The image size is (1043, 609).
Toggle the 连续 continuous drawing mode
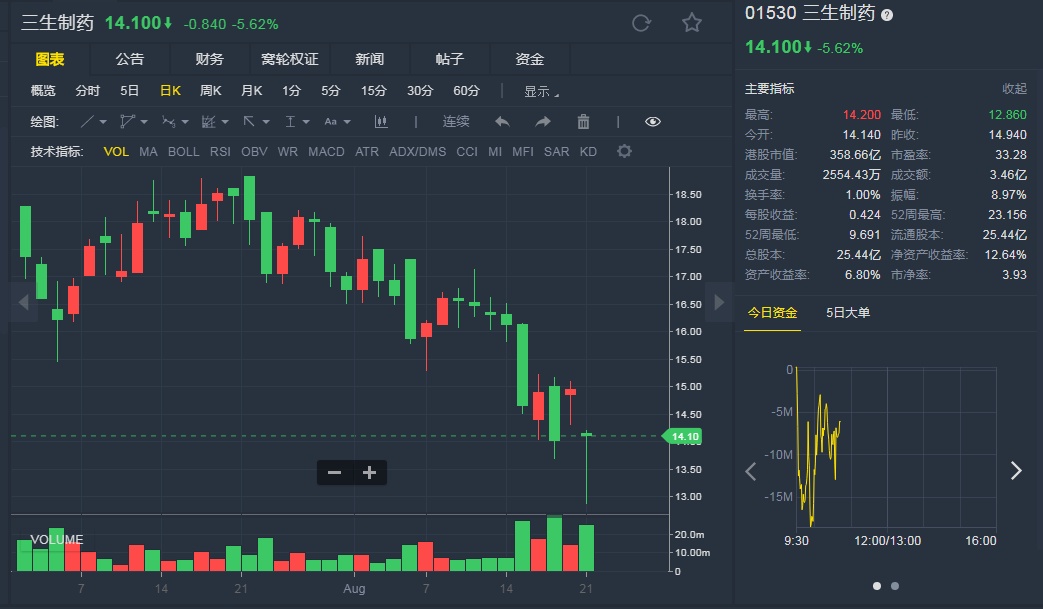coord(456,122)
